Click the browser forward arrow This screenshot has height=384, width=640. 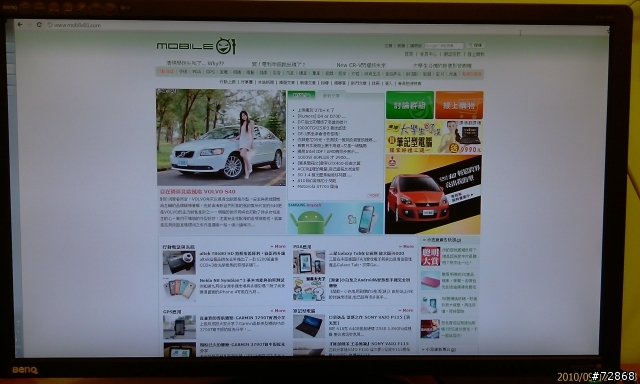(29, 24)
